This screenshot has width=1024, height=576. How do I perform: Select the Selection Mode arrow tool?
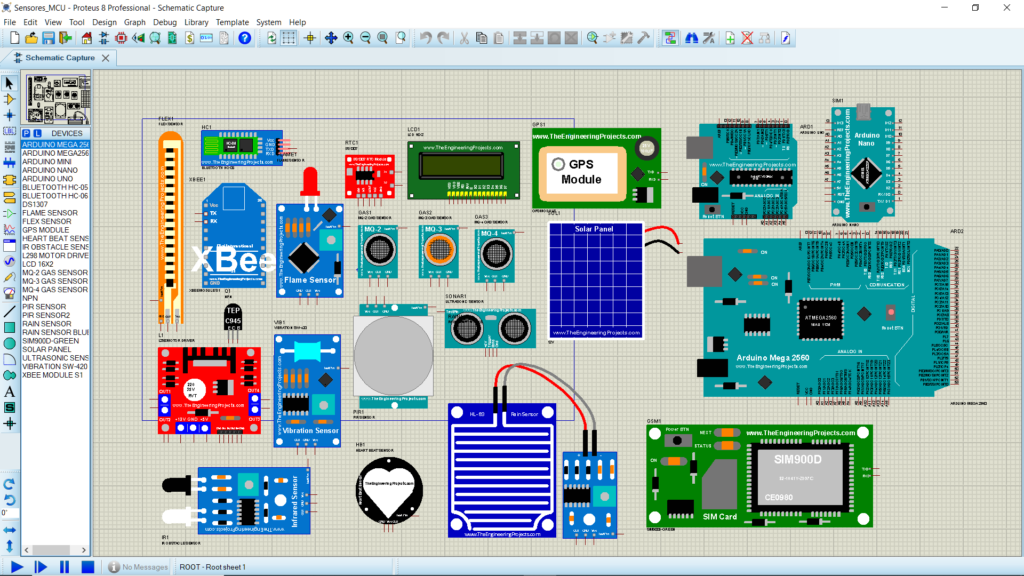(10, 83)
